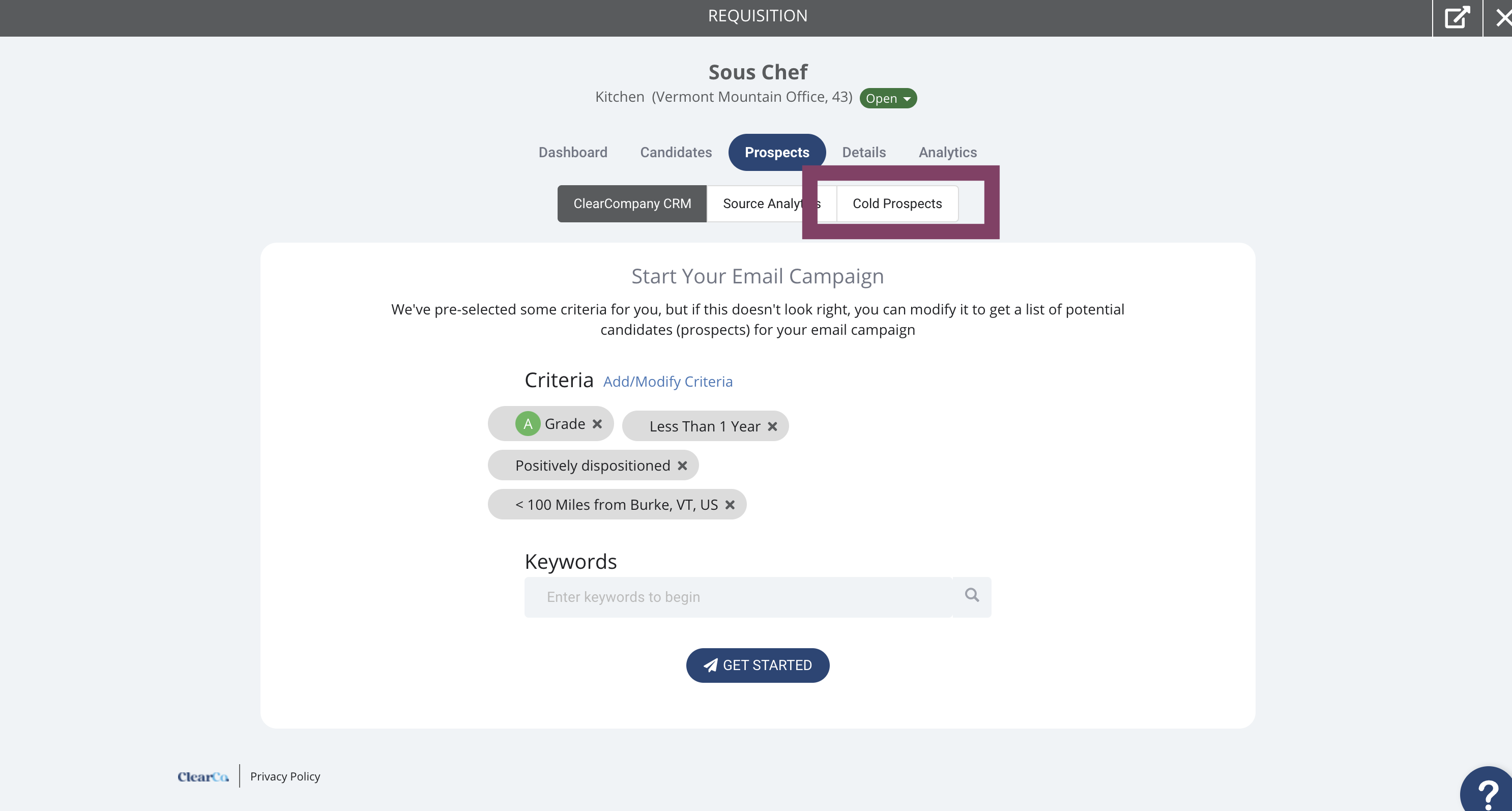Remove the Less Than 1 Year chip
The image size is (1512, 811).
tap(772, 427)
